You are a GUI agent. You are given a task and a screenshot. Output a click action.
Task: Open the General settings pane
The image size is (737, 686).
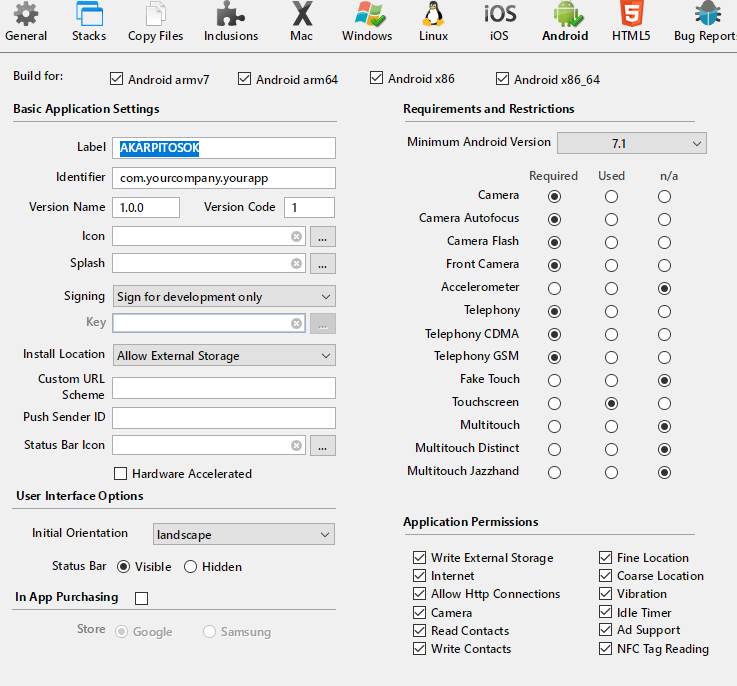(x=26, y=23)
